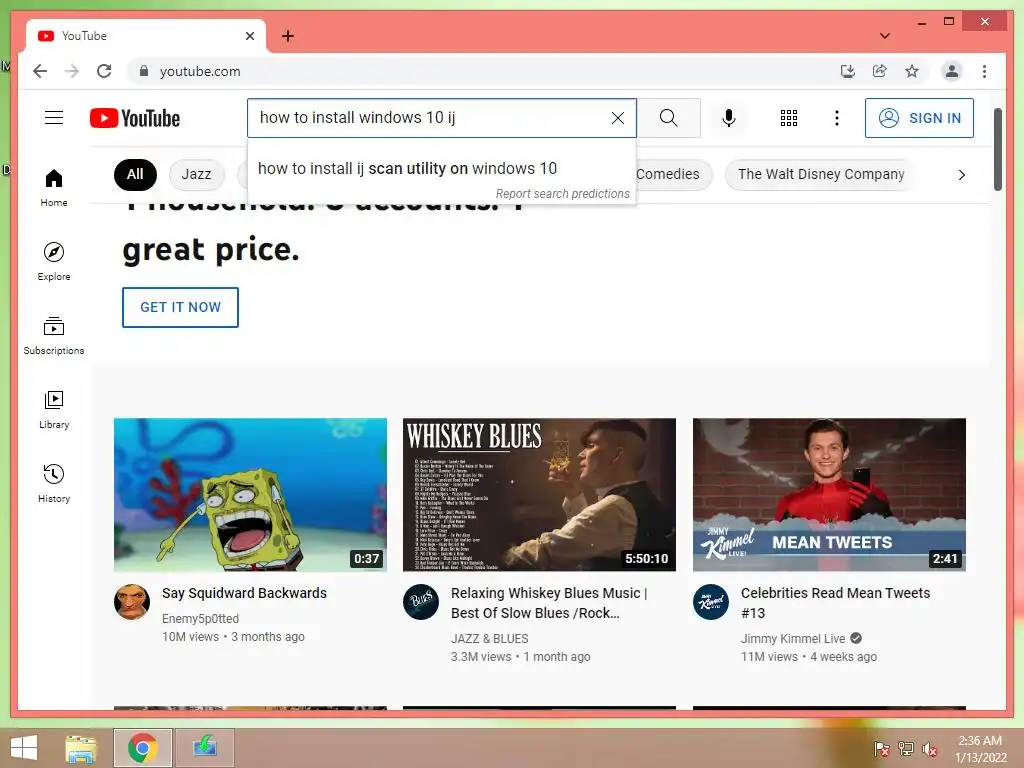Click JAZZ & BLUES channel avatar
1024x768 pixels.
pos(421,602)
